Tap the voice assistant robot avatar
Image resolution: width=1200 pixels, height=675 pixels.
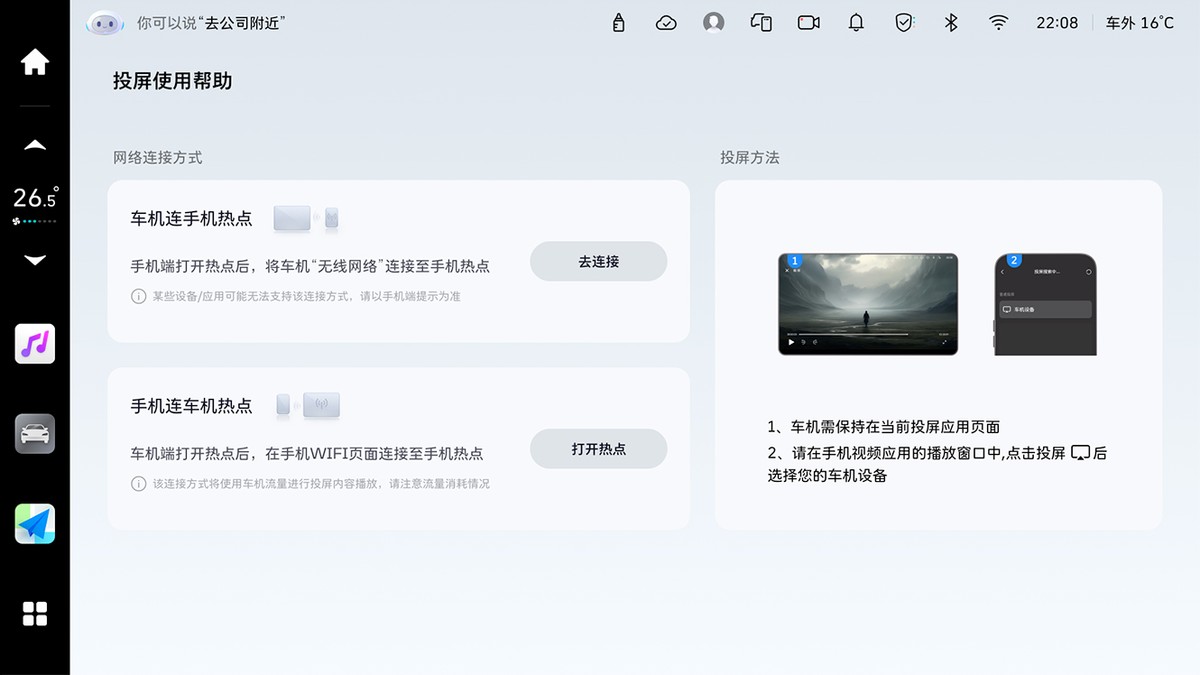[105, 23]
